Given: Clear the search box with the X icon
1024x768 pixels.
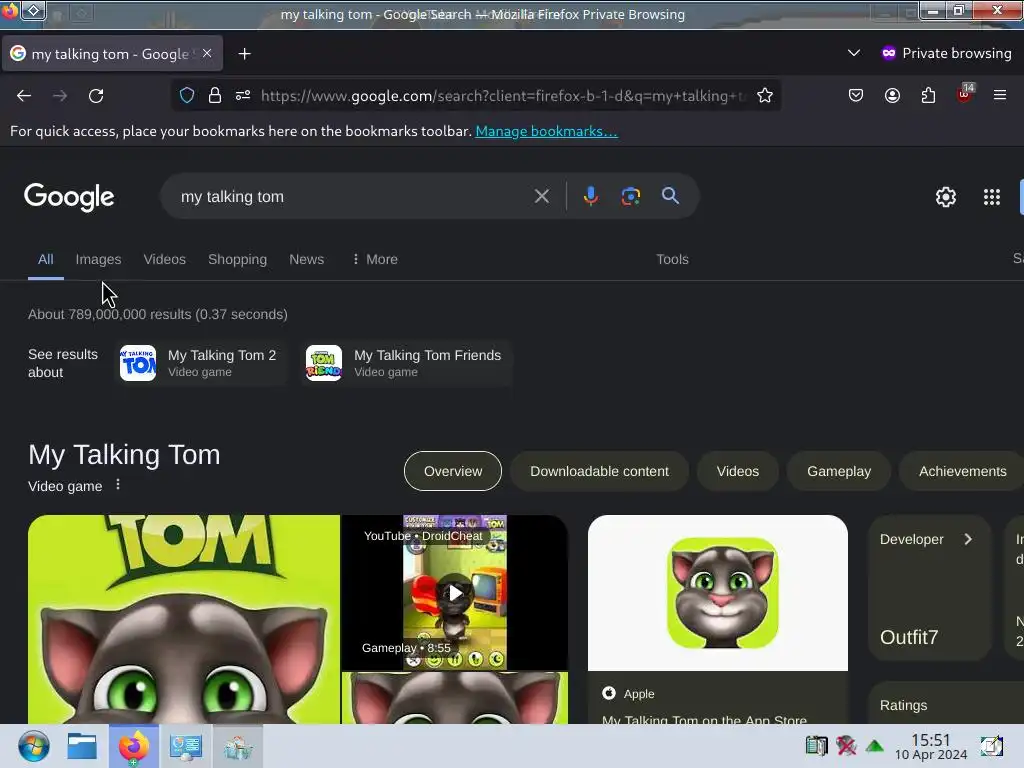Looking at the screenshot, I should coord(541,196).
